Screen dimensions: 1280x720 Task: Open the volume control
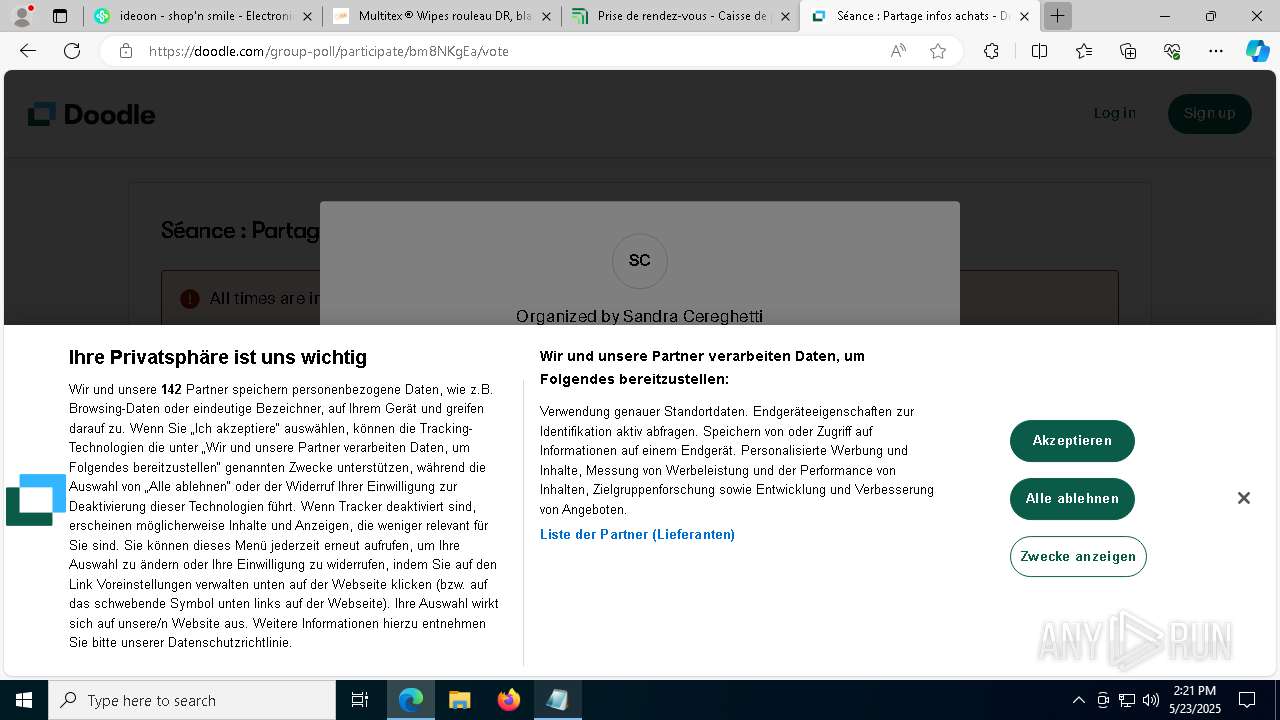1151,700
